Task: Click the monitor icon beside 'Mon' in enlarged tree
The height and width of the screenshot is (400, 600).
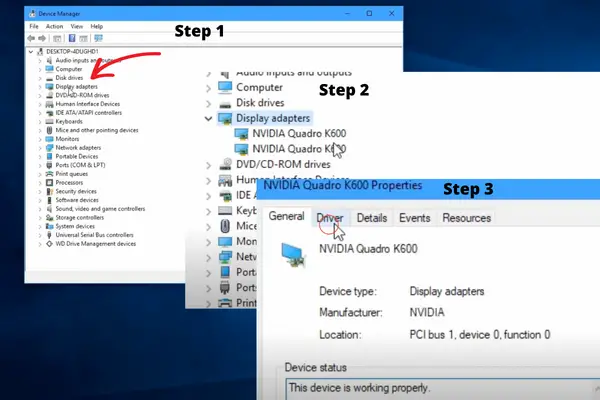Action: click(x=225, y=242)
